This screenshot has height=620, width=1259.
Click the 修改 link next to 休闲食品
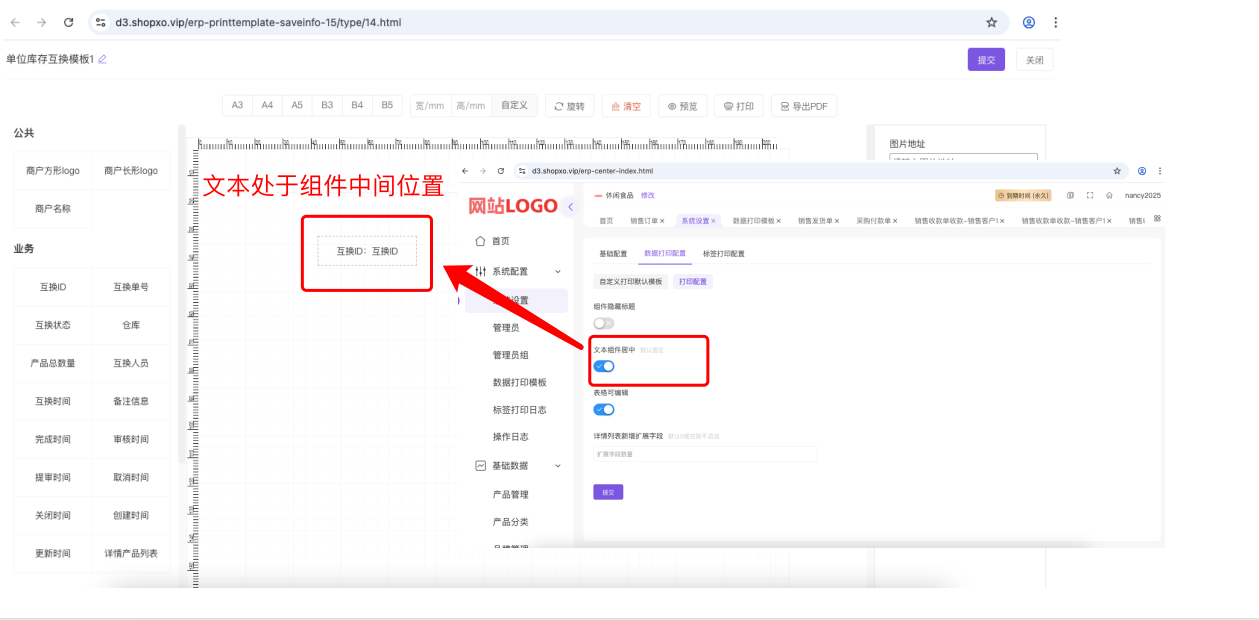point(648,195)
